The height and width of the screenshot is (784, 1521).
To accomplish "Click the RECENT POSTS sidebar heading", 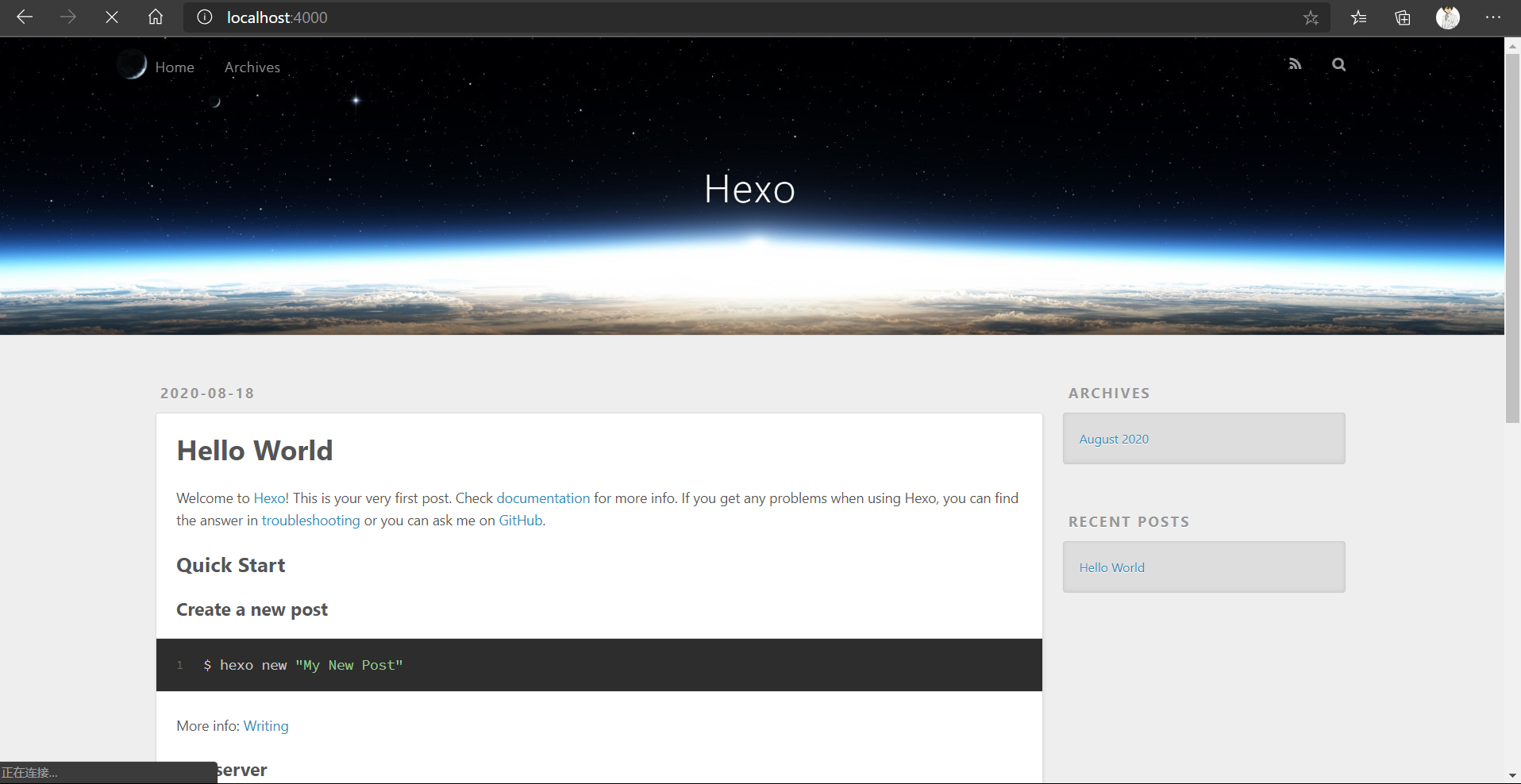I will pos(1129,522).
